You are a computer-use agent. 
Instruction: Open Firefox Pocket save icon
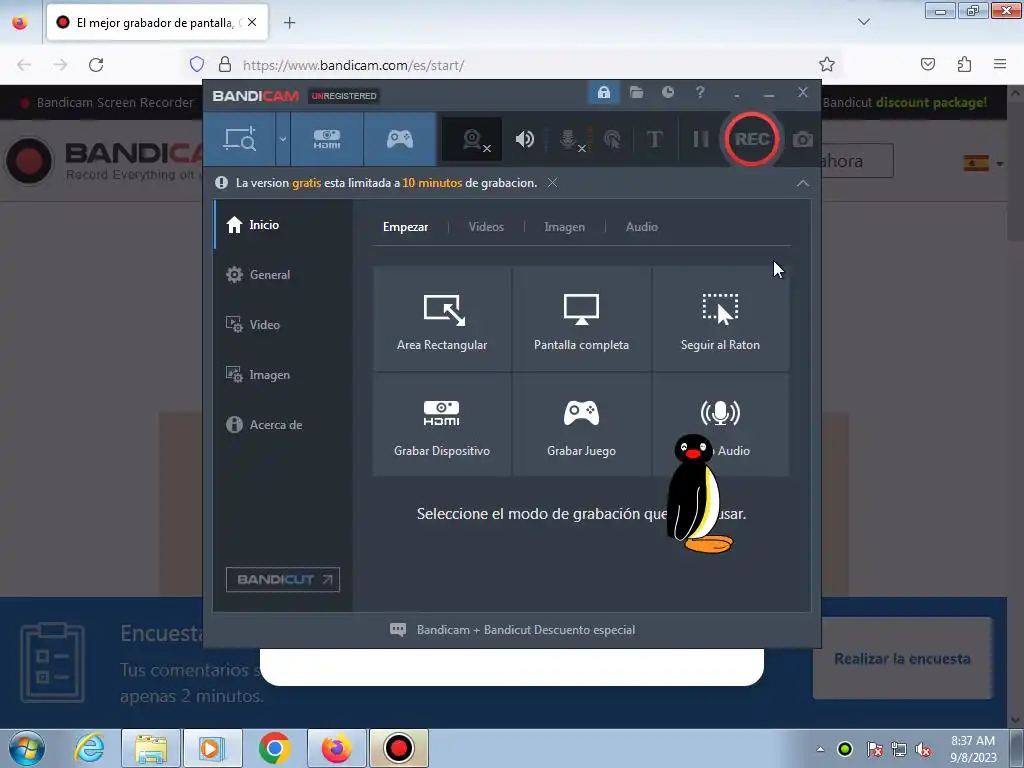pyautogui.click(x=928, y=64)
